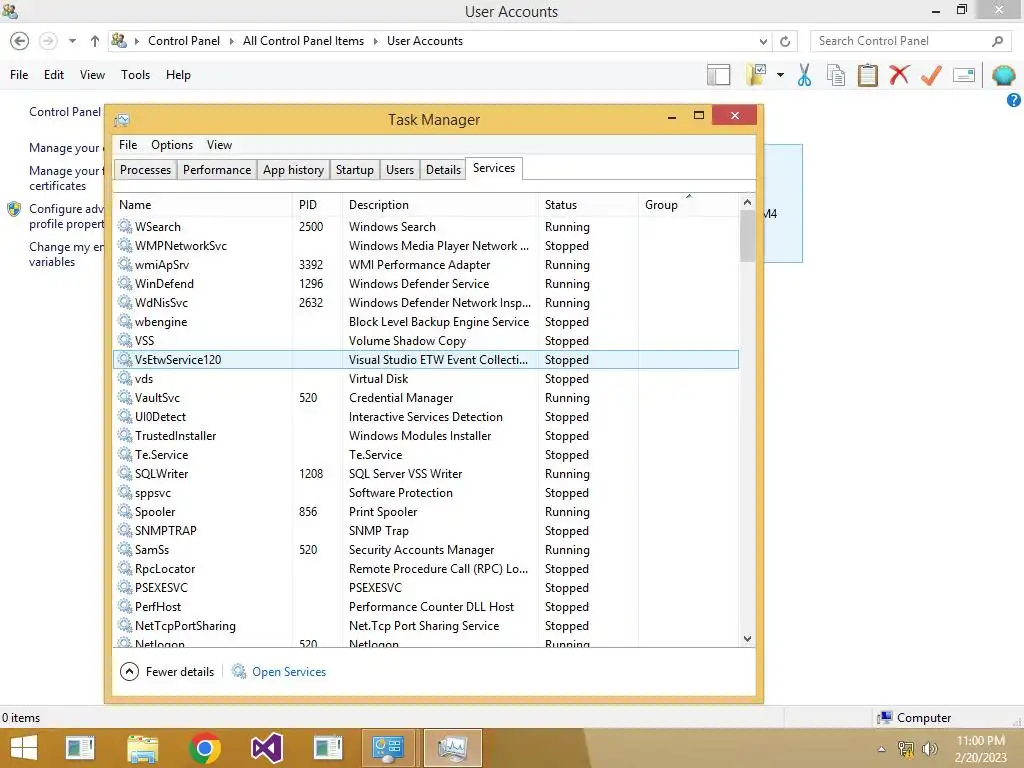Switch to the Details tab

(443, 170)
